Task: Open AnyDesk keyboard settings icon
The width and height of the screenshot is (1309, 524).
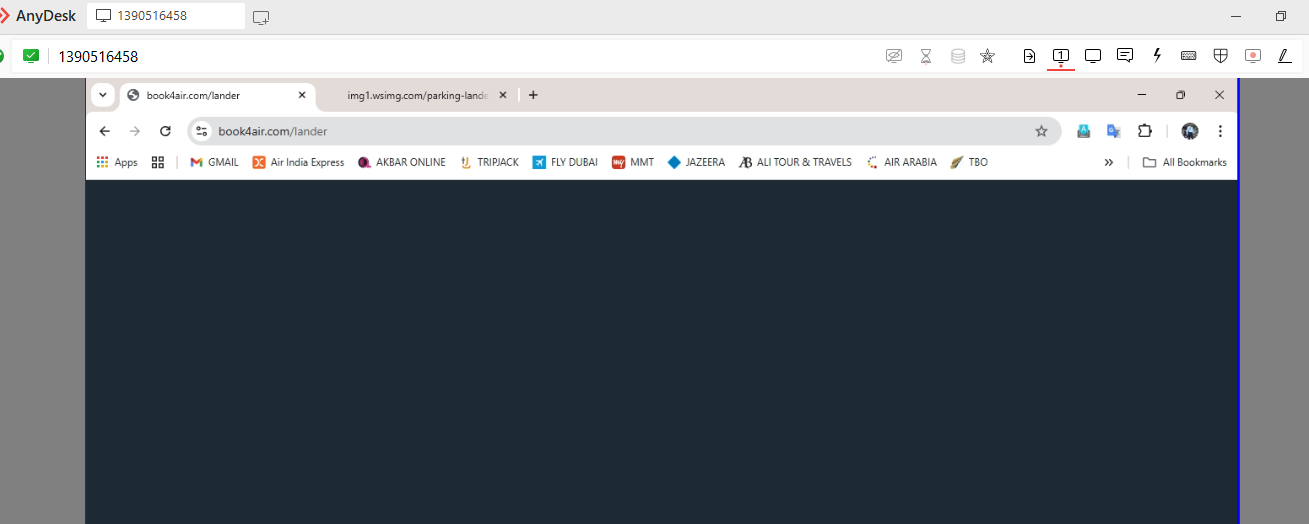Action: pos(1188,56)
